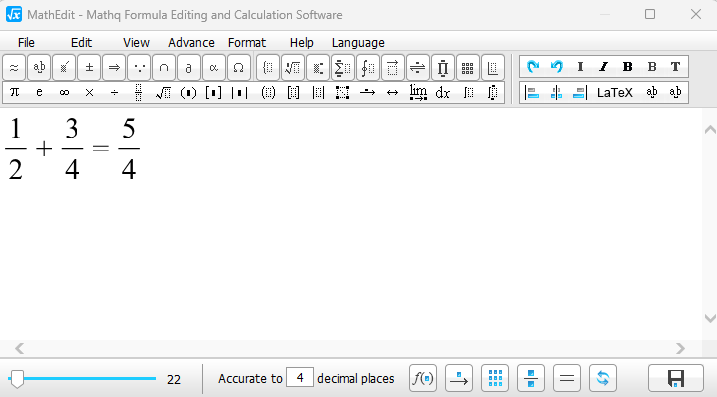The width and height of the screenshot is (717, 397).
Task: Open the plus-minus operator symbols palette
Action: [x=89, y=68]
